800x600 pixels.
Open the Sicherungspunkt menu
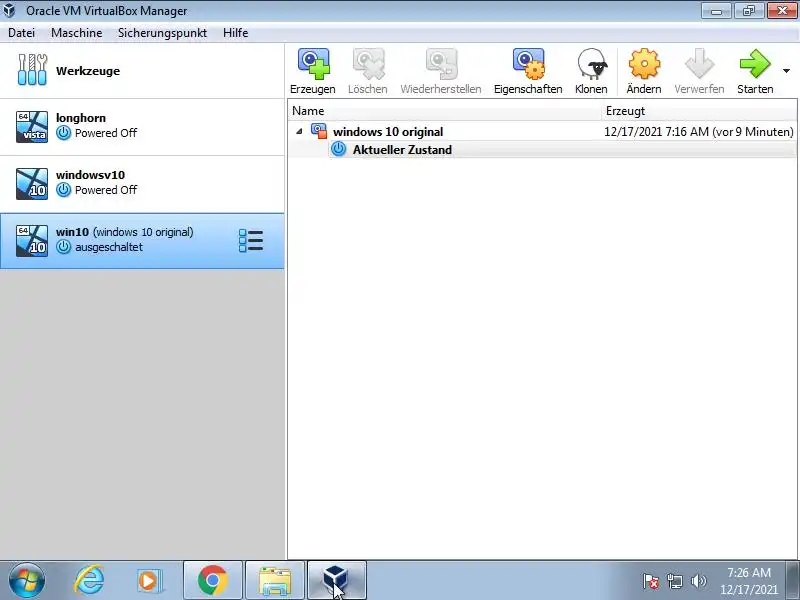point(162,33)
